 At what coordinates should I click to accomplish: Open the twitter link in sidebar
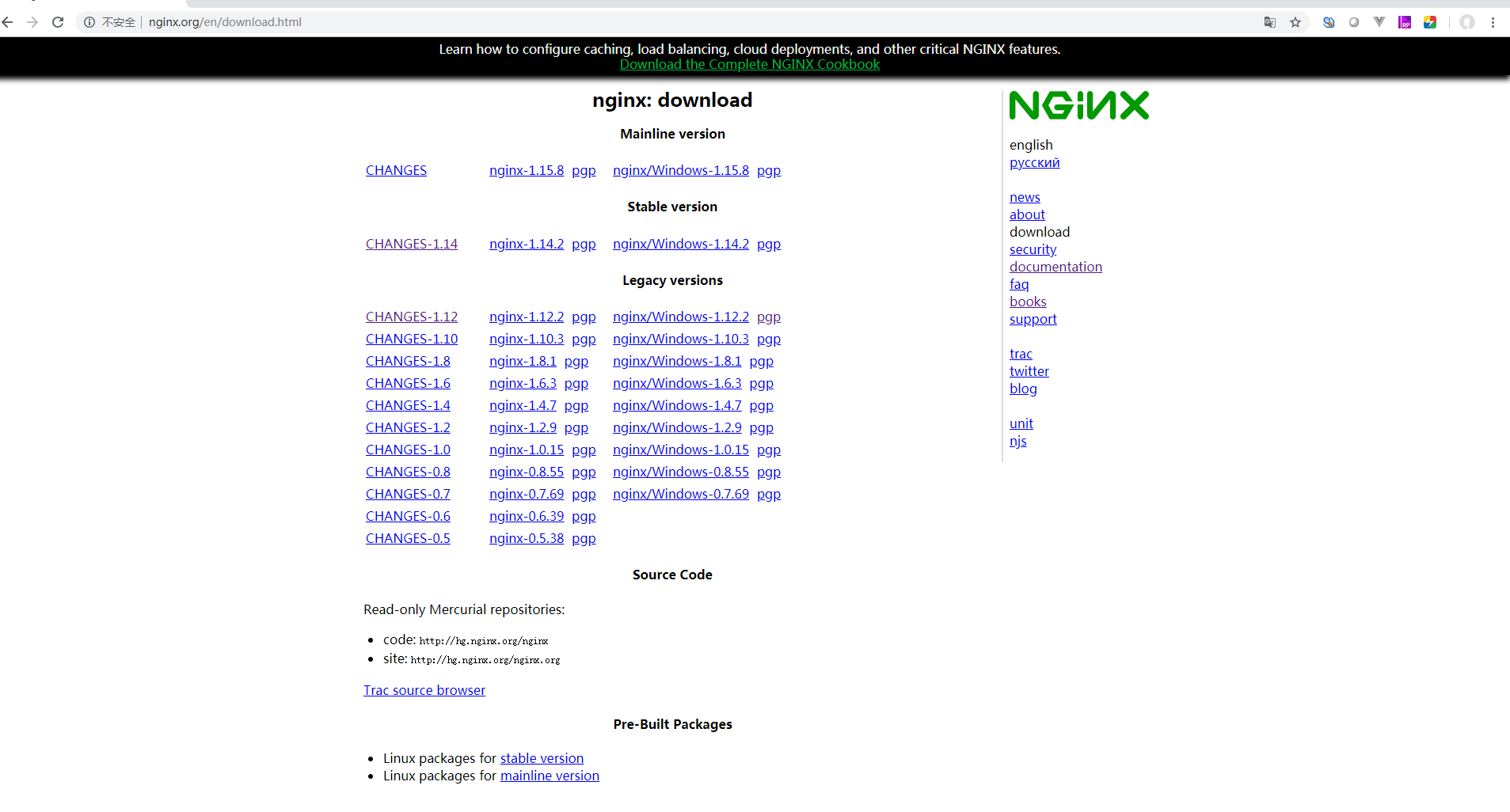pyautogui.click(x=1029, y=371)
